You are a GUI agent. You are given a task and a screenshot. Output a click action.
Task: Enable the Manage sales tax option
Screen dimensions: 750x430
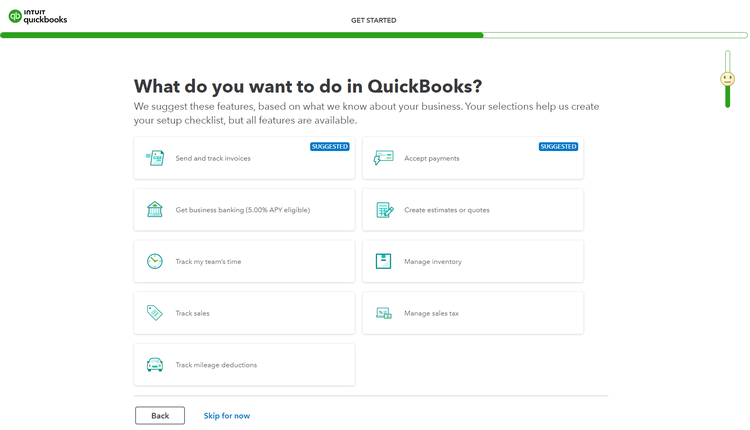tap(473, 313)
